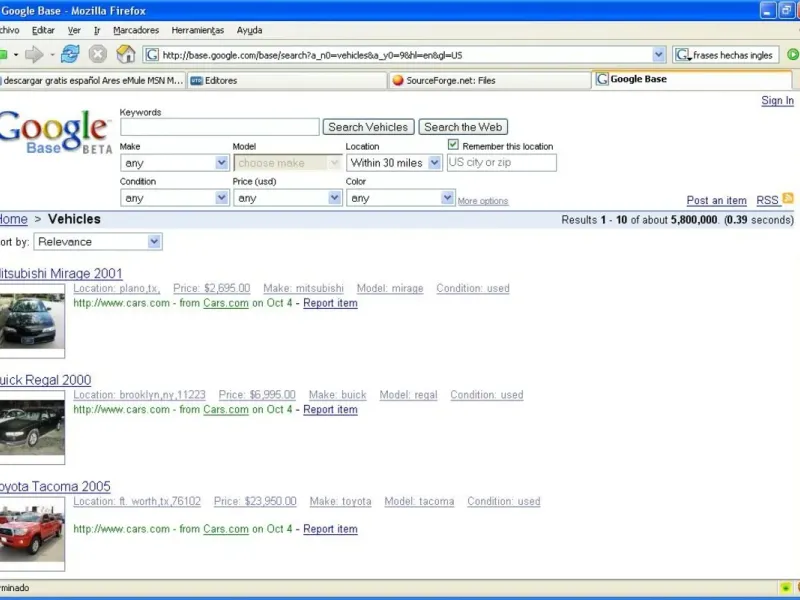Click in the Keywords input field
Viewport: 800px width, 600px height.
tap(220, 127)
